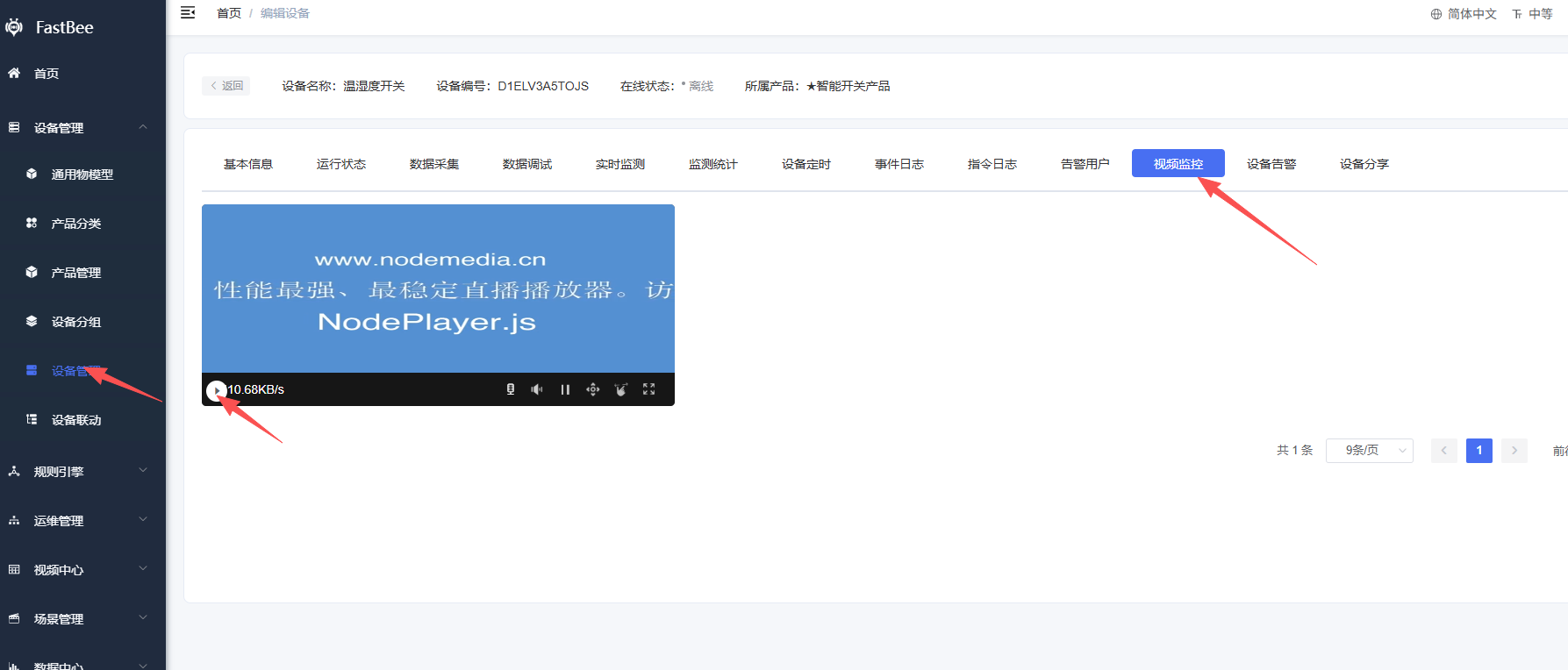This screenshot has width=1568, height=670.
Task: Select the 实时监测 tab
Action: (x=620, y=164)
